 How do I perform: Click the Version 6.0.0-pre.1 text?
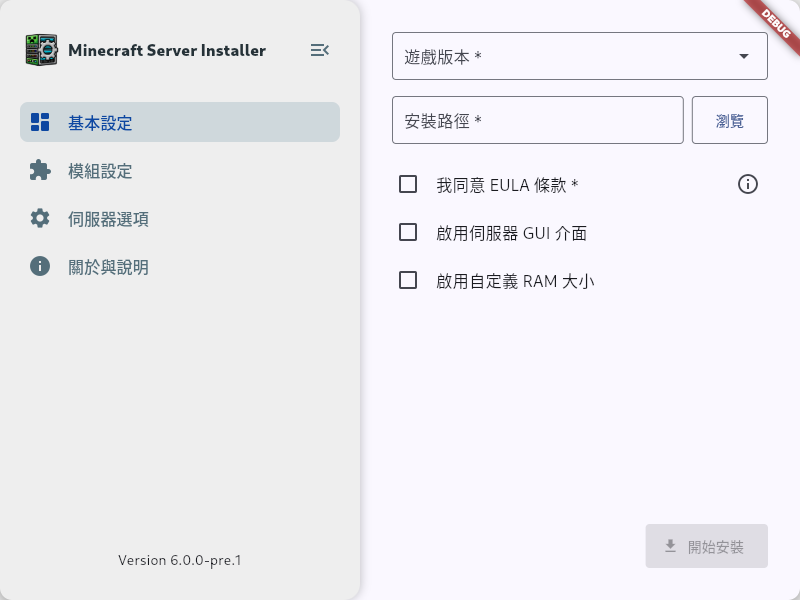(180, 560)
